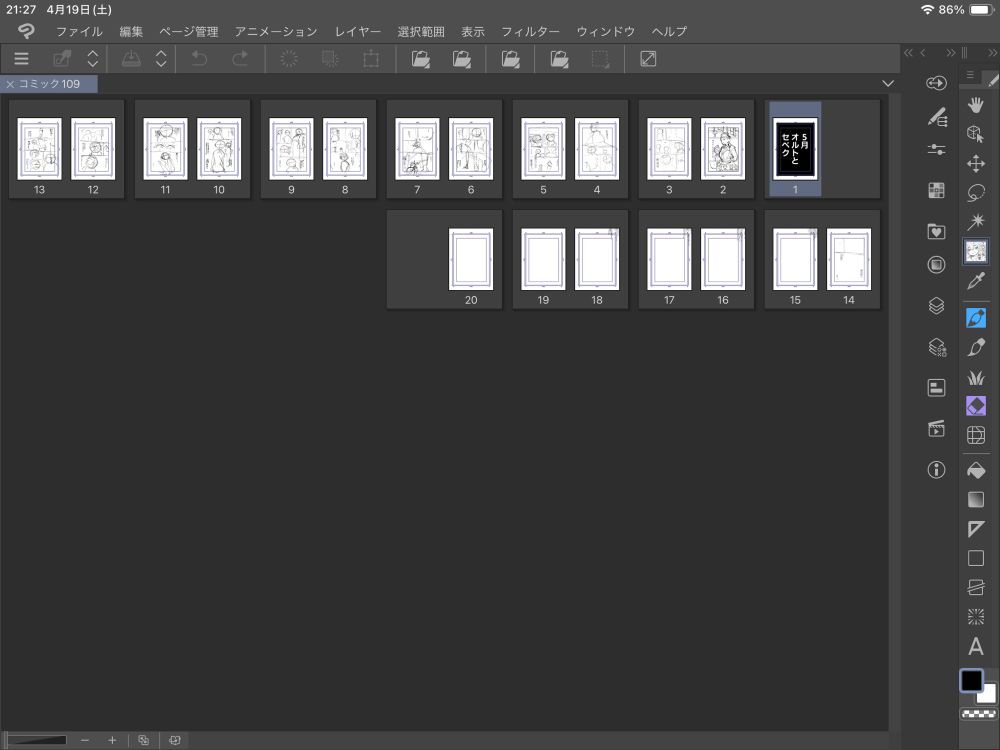Close the コミック109 tab
Screen dimensions: 1000x750
tap(10, 84)
